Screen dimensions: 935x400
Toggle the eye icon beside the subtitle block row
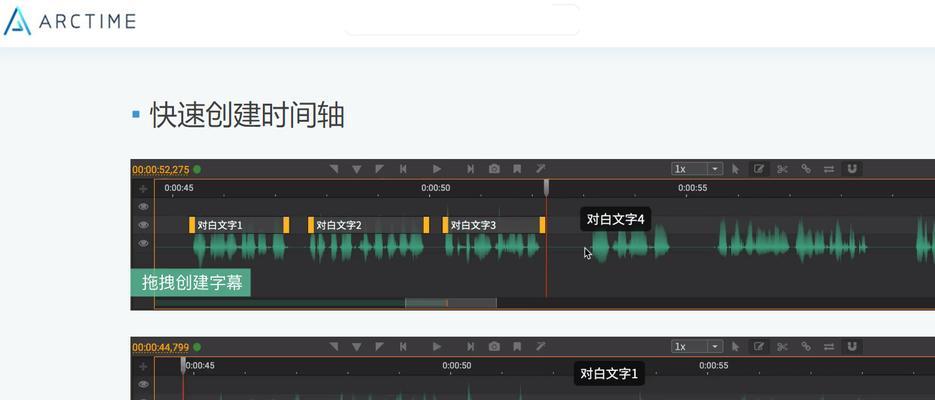pyautogui.click(x=143, y=225)
